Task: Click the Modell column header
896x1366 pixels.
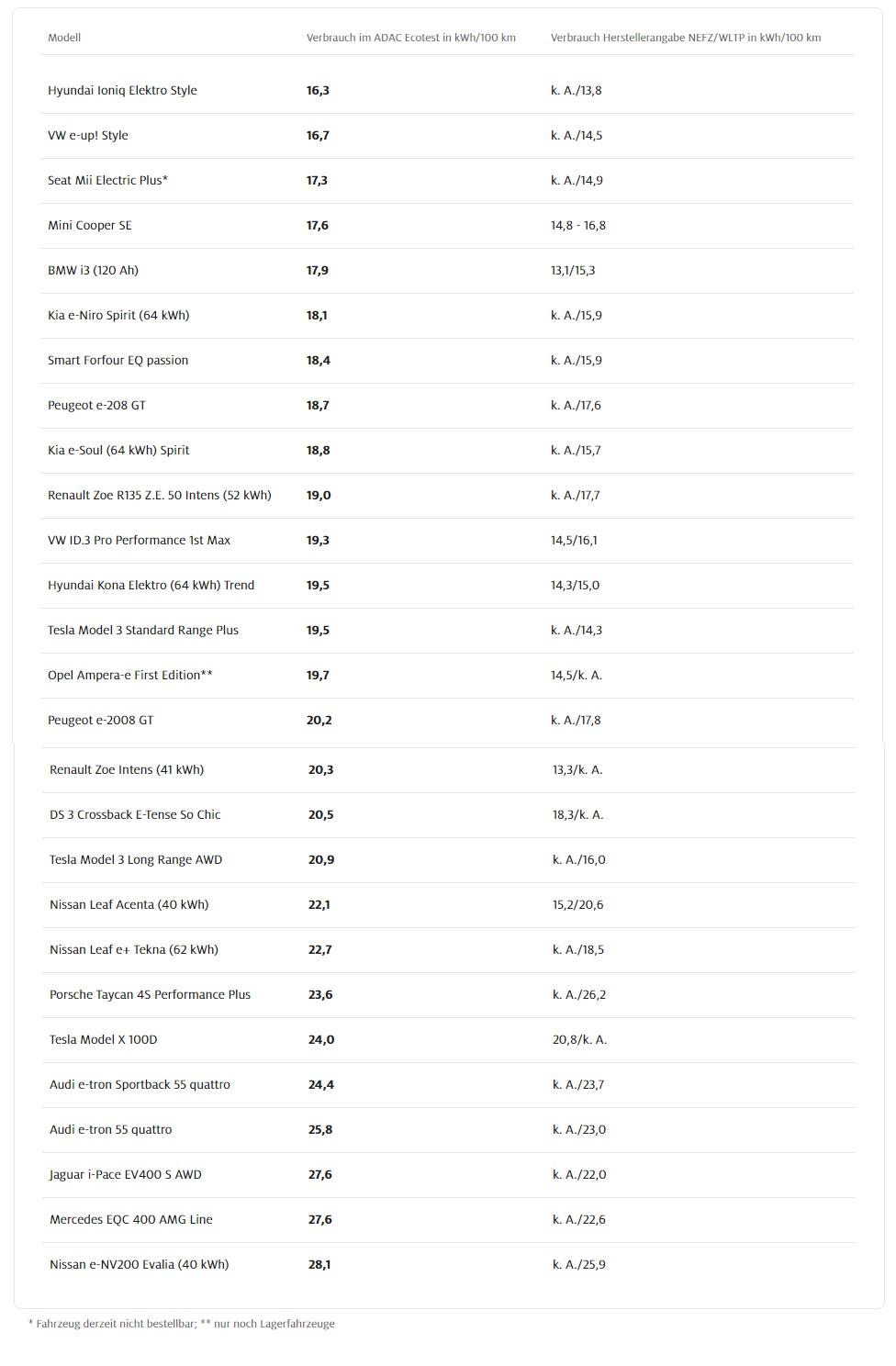Action: click(64, 38)
